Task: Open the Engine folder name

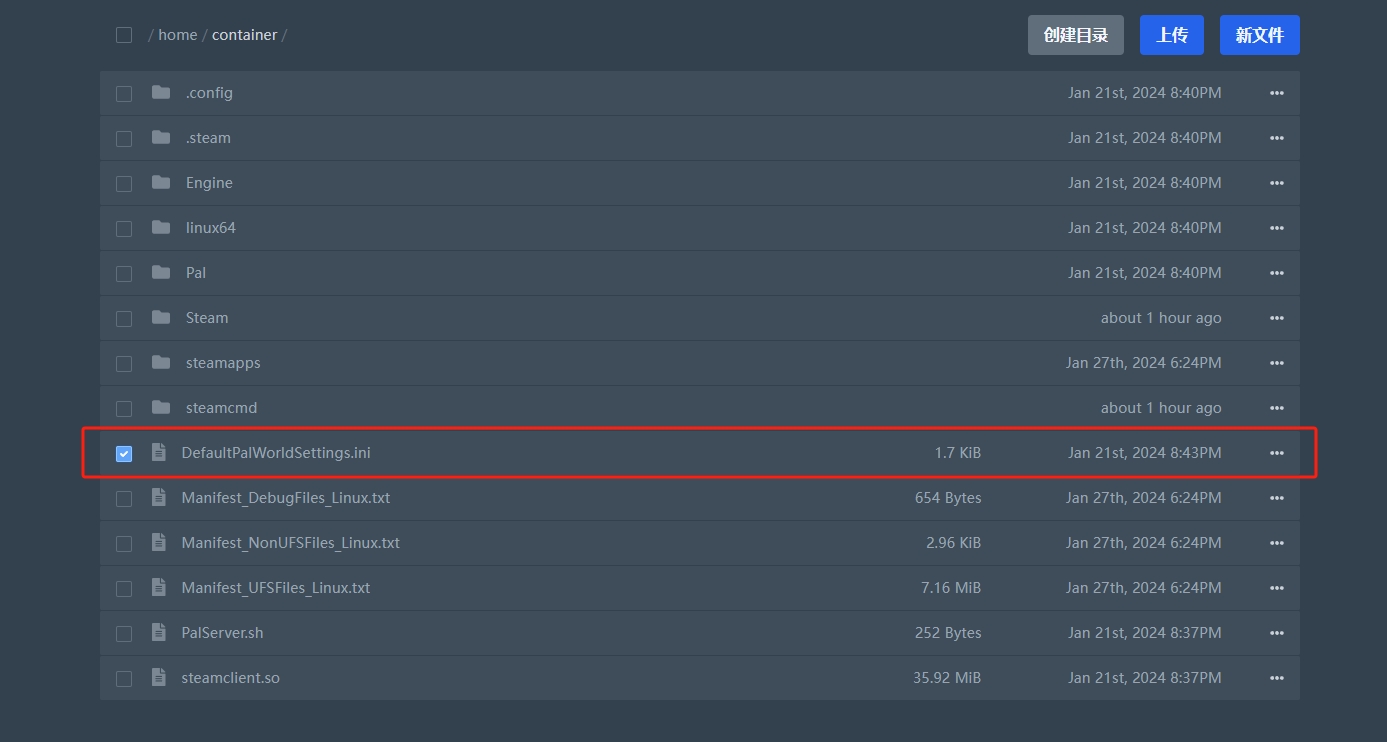Action: [209, 182]
